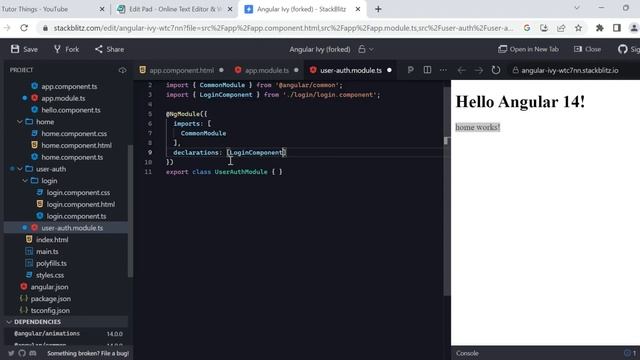Close the Edit Pad browser tab

click(x=230, y=9)
